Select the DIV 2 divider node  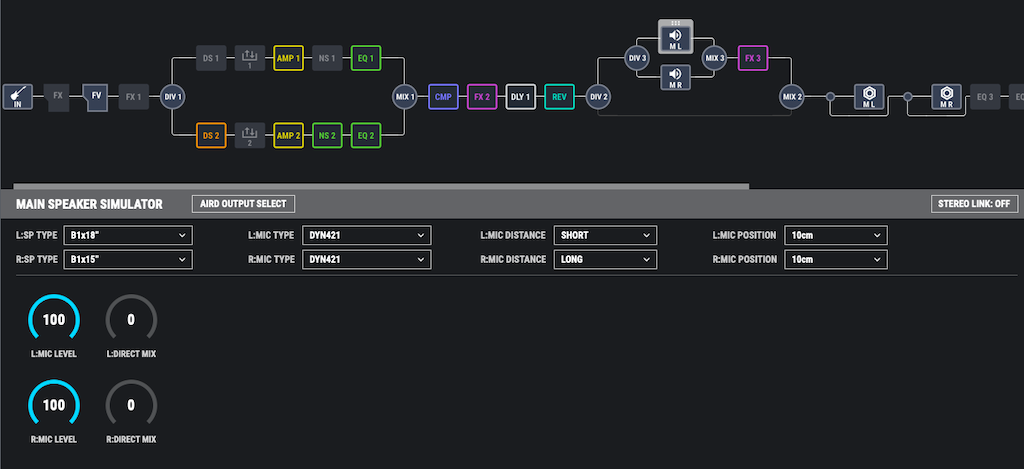(x=598, y=97)
